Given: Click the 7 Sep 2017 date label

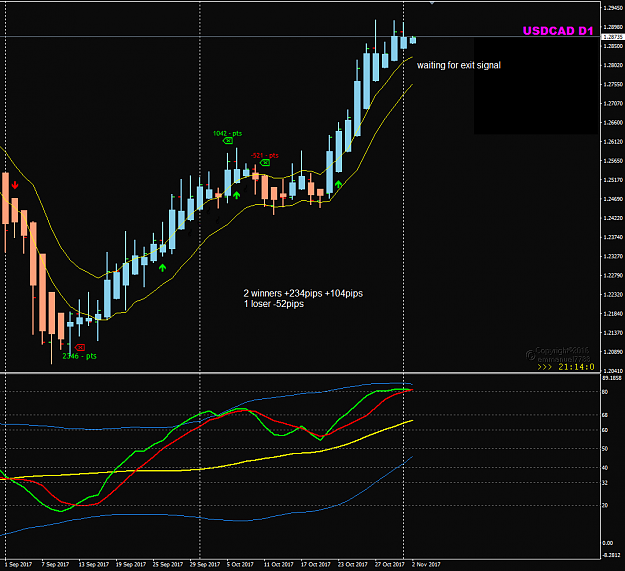Looking at the screenshot, I should point(55,565).
